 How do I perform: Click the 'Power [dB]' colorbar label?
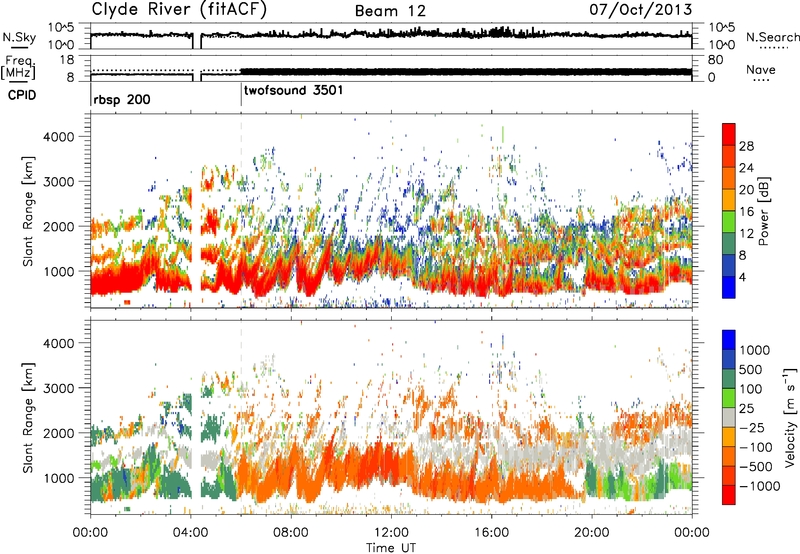click(763, 211)
